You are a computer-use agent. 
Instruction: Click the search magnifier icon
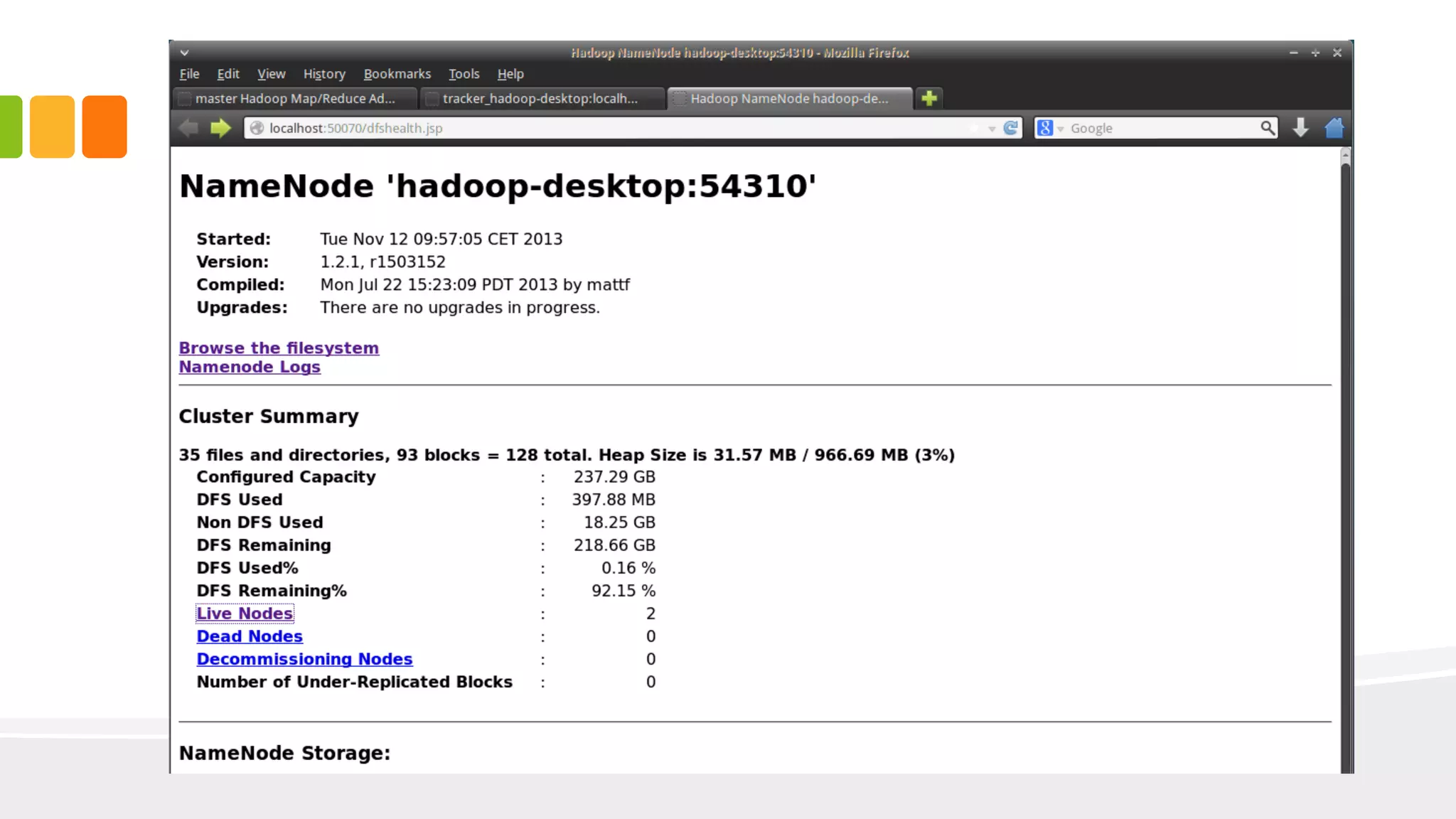[1267, 128]
